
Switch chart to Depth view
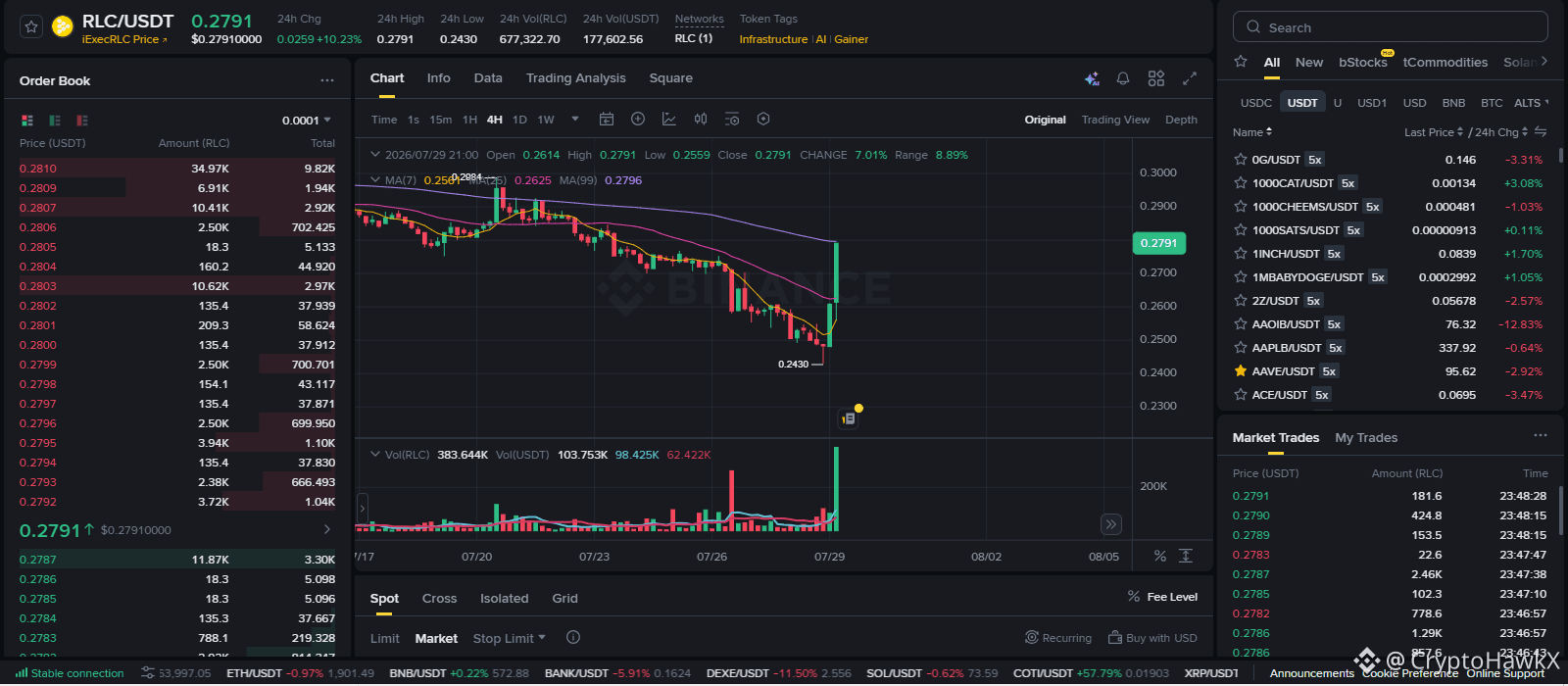[1181, 120]
